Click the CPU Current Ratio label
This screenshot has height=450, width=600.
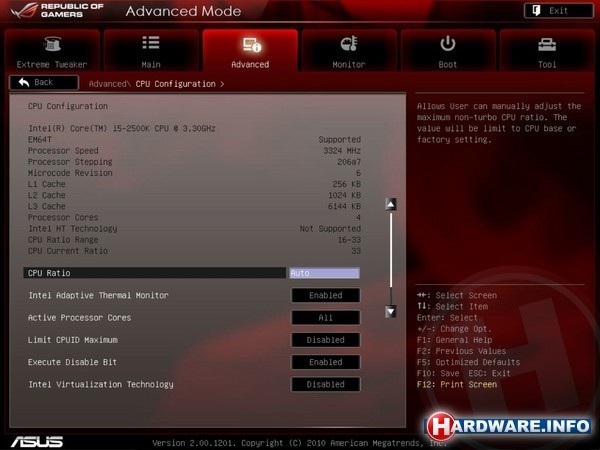click(68, 251)
